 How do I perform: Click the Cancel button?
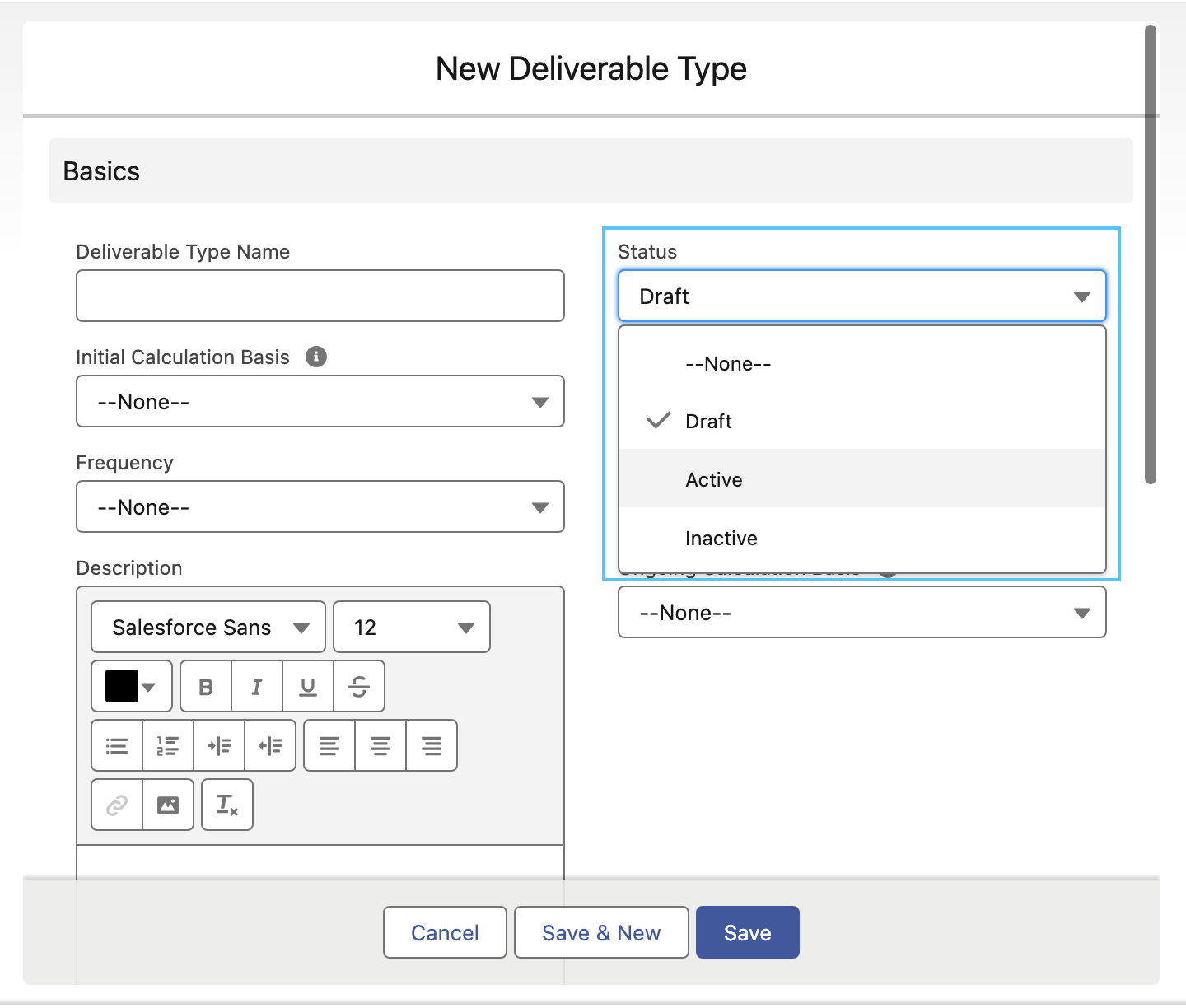pyautogui.click(x=445, y=932)
